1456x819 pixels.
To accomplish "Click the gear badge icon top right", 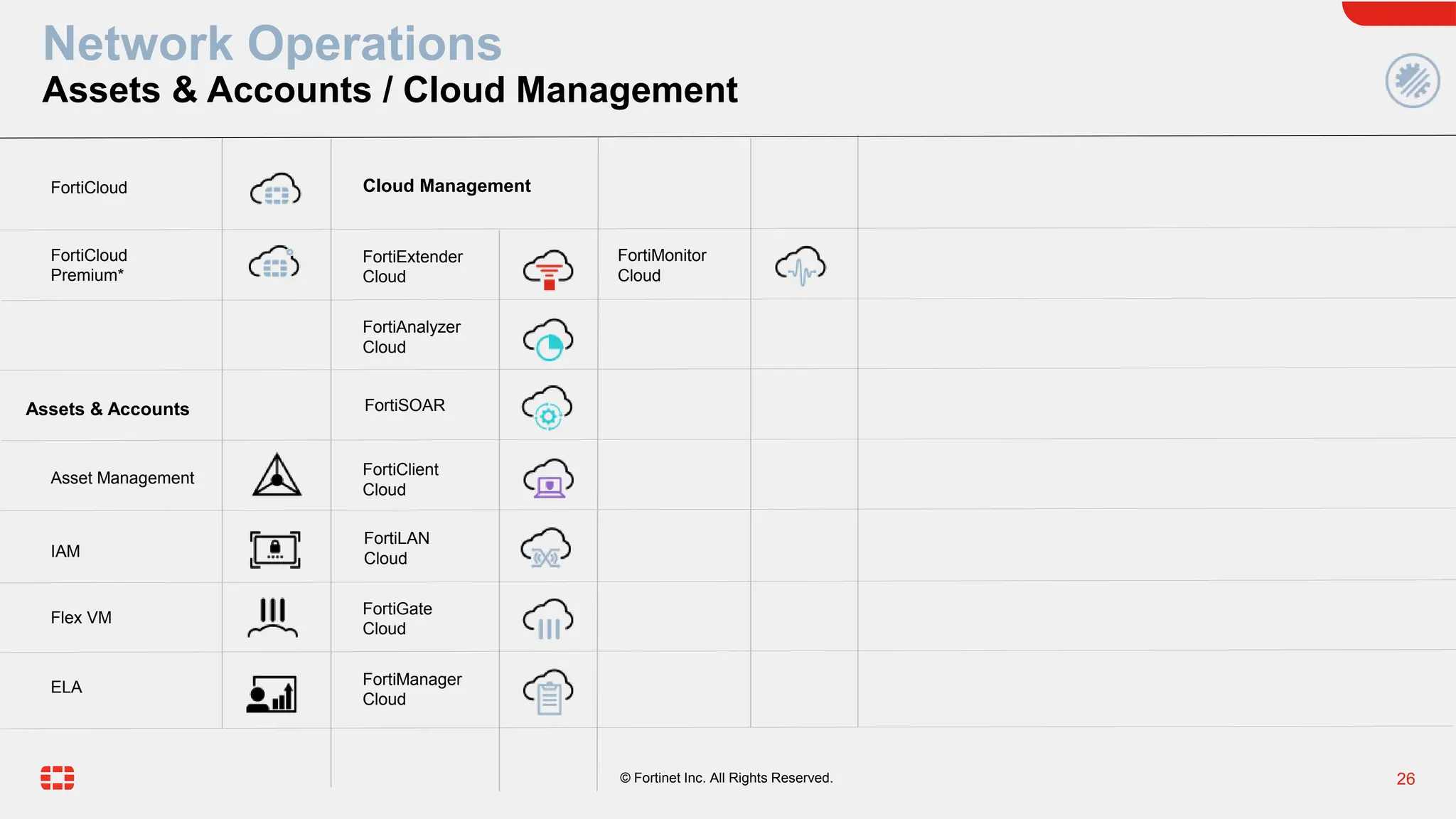I will click(1412, 81).
